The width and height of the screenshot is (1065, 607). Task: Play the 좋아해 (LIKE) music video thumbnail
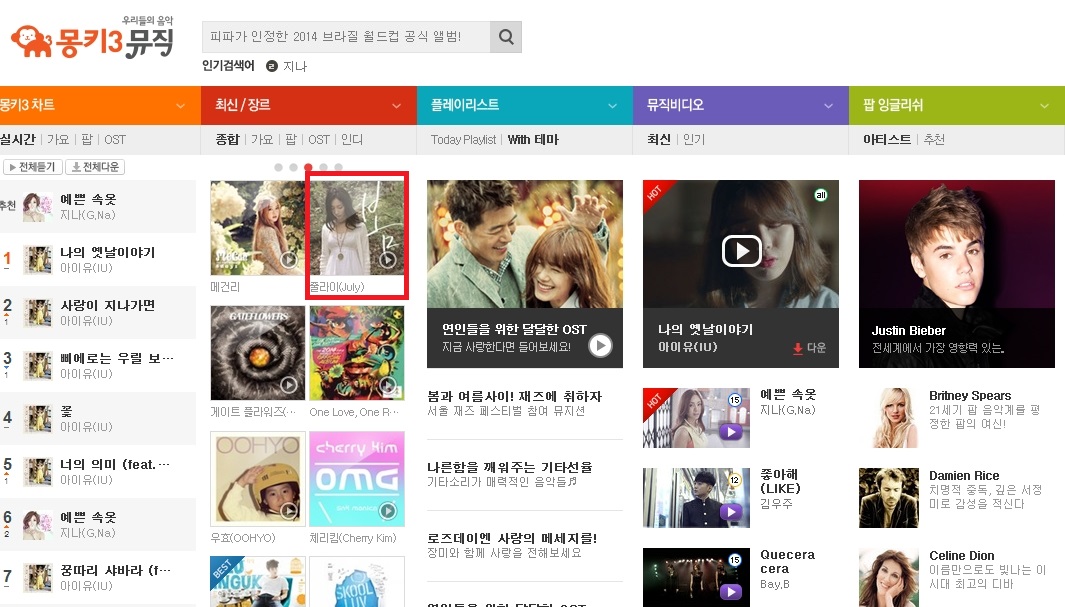pos(731,511)
